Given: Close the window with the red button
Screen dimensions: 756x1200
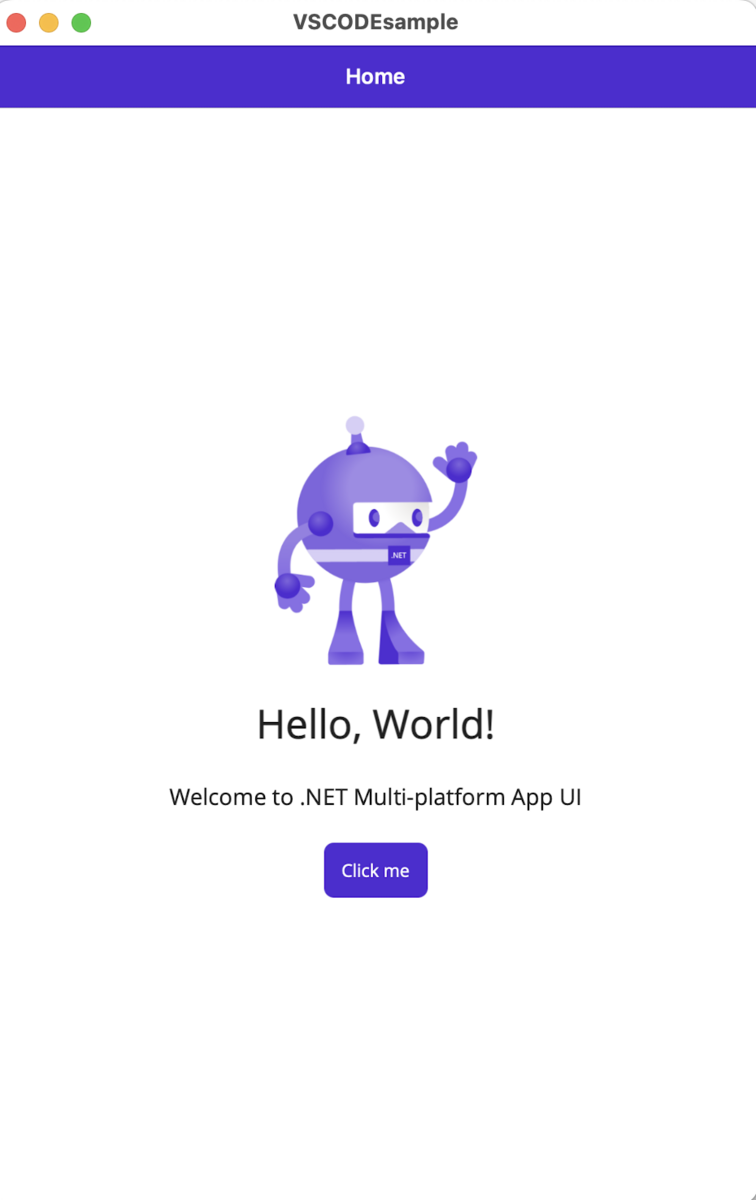Looking at the screenshot, I should (x=16, y=22).
